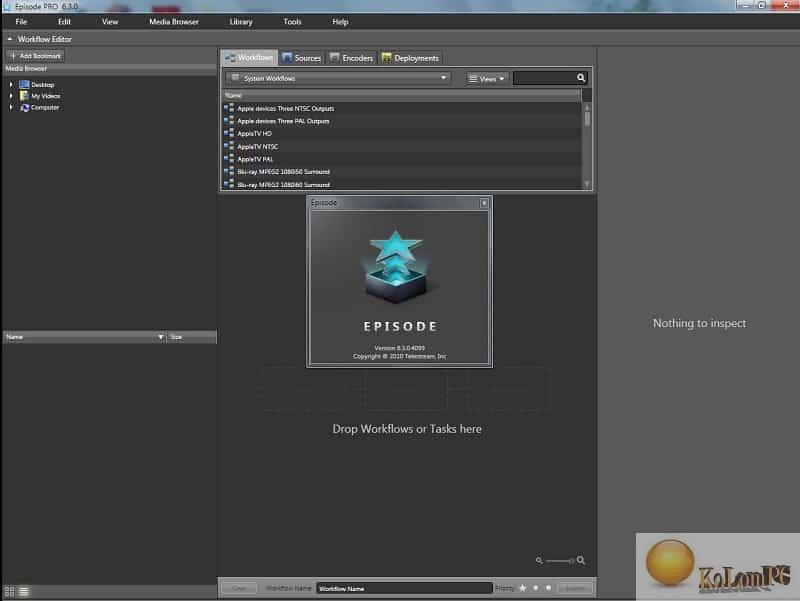Sort library by Name column header
This screenshot has width=800, height=601.
pyautogui.click(x=402, y=95)
